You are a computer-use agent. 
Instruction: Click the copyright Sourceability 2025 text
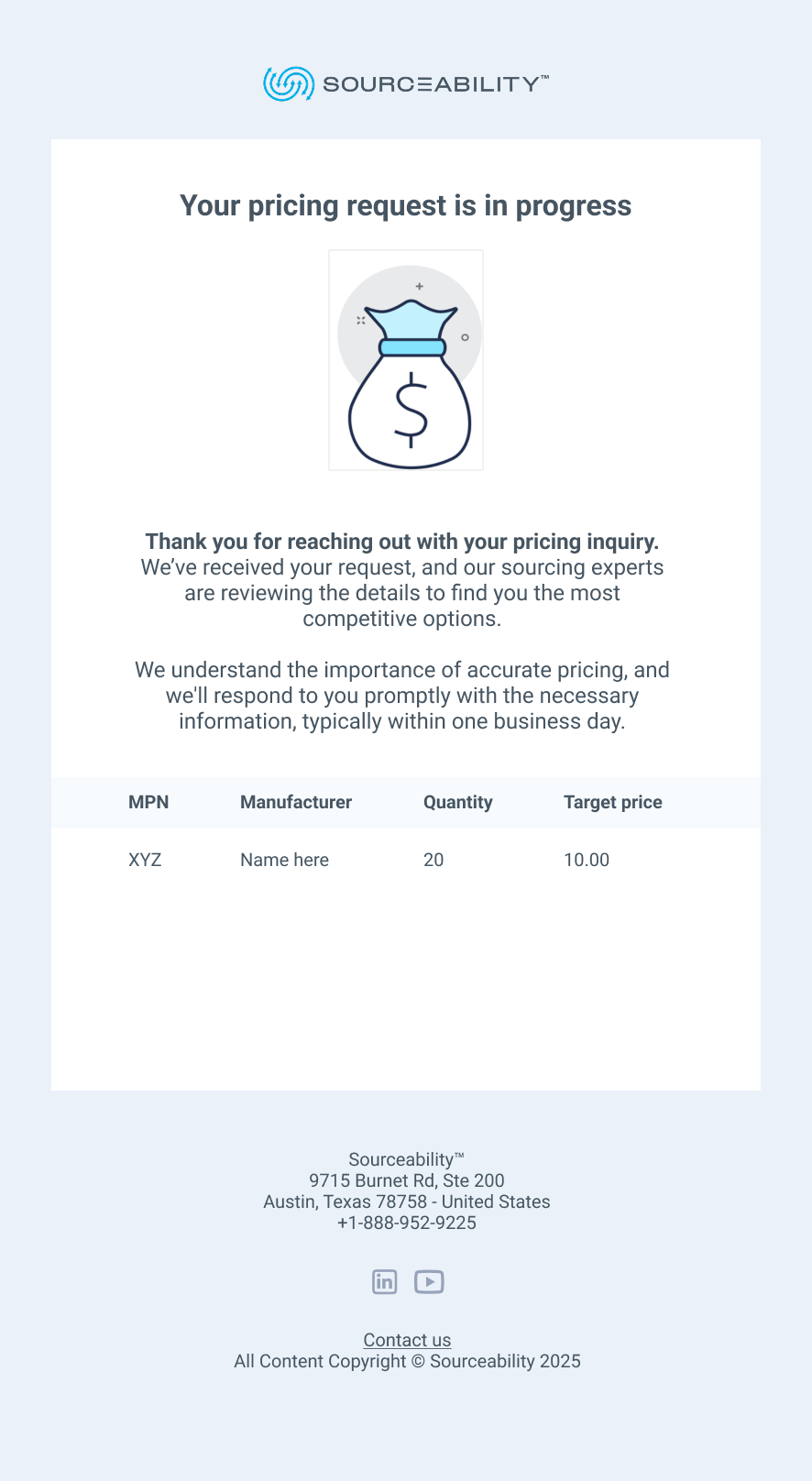[x=407, y=1361]
